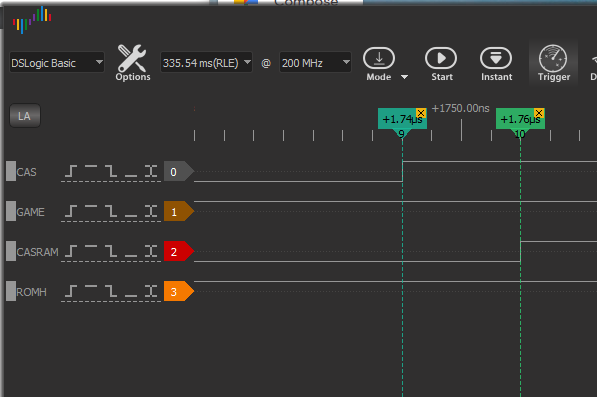Open the DSLogic Basic device dropdown
Screen dimensions: 597x397
(57, 63)
